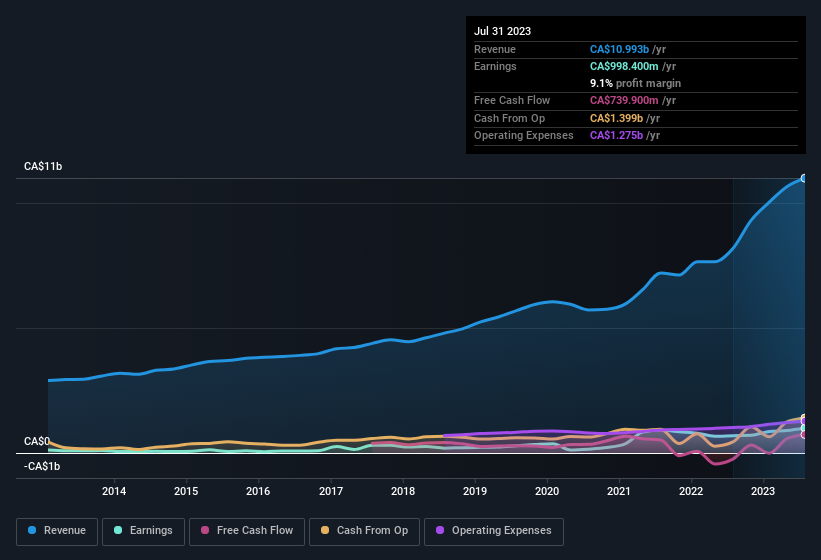Click the Operating Expenses row label in tooltip
This screenshot has width=821, height=560.
coord(524,135)
